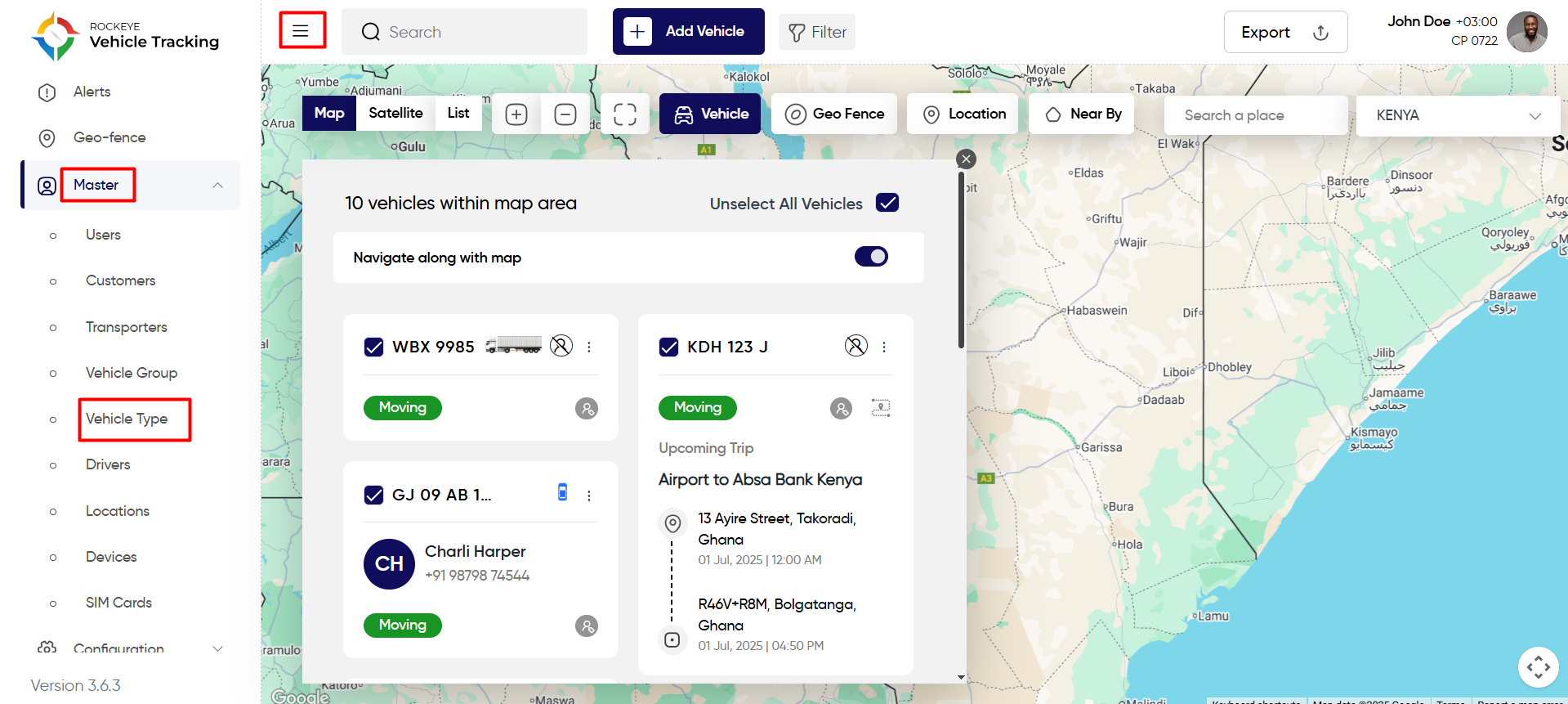This screenshot has width=1568, height=704.
Task: Click the GJ 09 AB mobile device icon
Action: [x=562, y=491]
